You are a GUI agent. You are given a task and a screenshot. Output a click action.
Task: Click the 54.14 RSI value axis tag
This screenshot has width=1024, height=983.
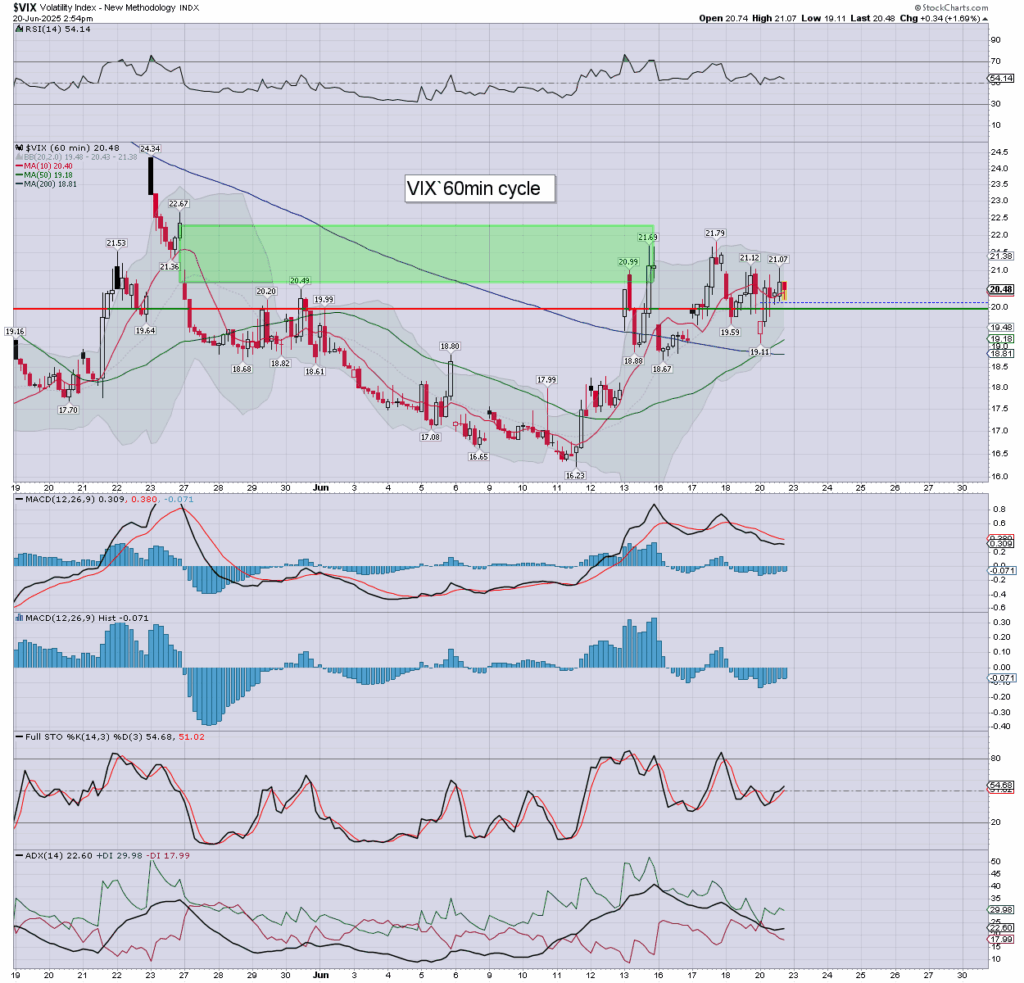pyautogui.click(x=1001, y=78)
